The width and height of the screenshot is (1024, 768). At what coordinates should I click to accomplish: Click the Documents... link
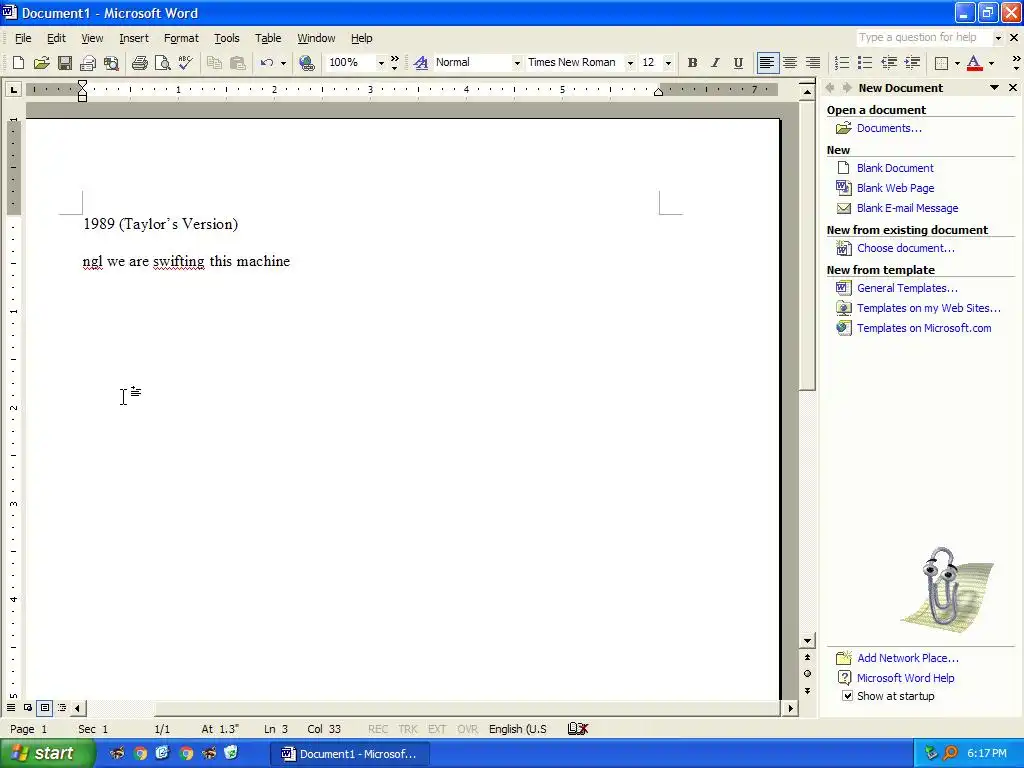(889, 128)
